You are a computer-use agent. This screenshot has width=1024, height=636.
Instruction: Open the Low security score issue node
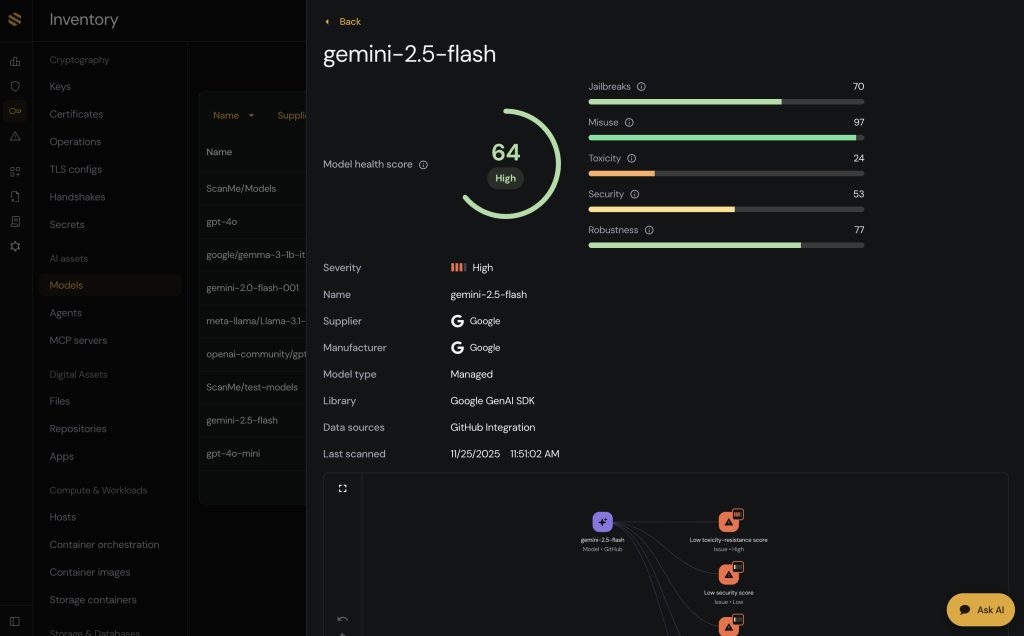pos(729,575)
